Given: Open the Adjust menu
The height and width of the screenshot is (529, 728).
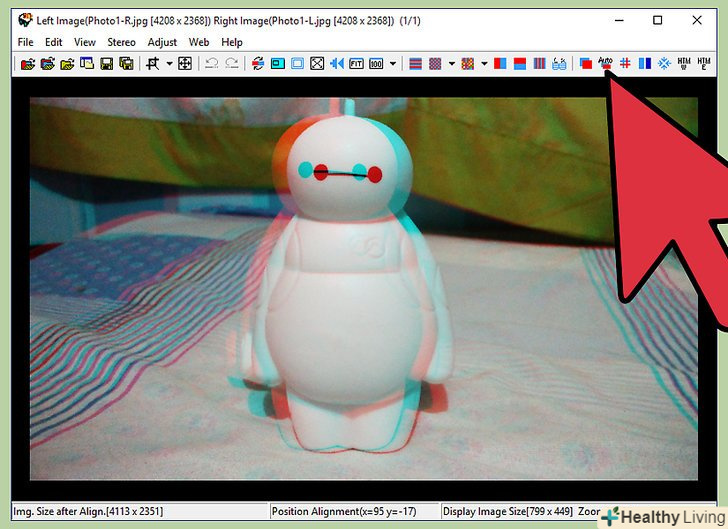Looking at the screenshot, I should pos(162,42).
